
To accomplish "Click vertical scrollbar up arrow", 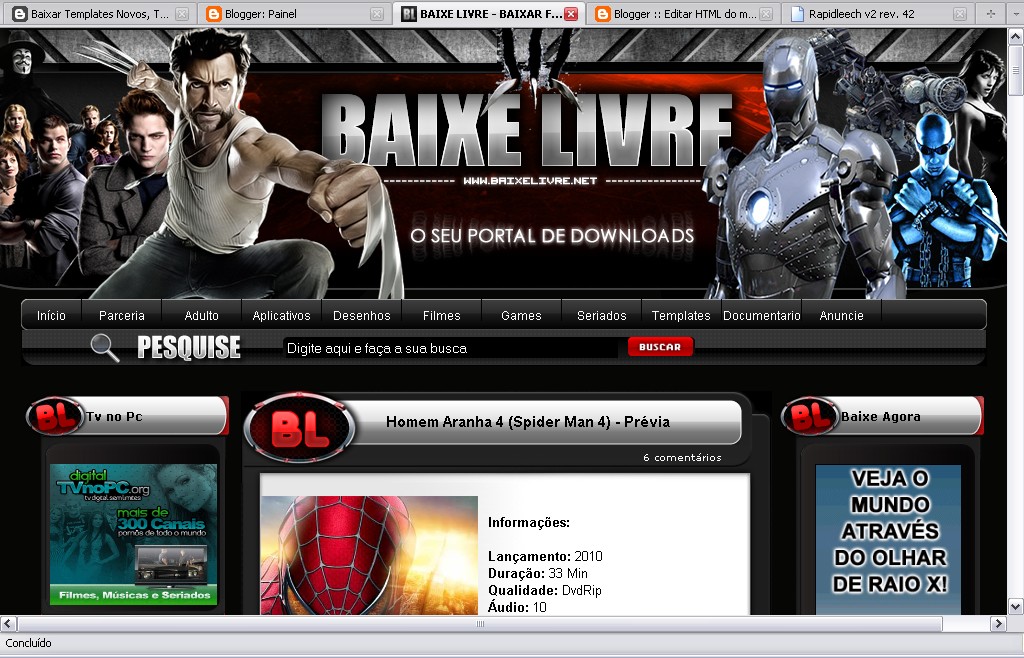I will click(x=1016, y=37).
